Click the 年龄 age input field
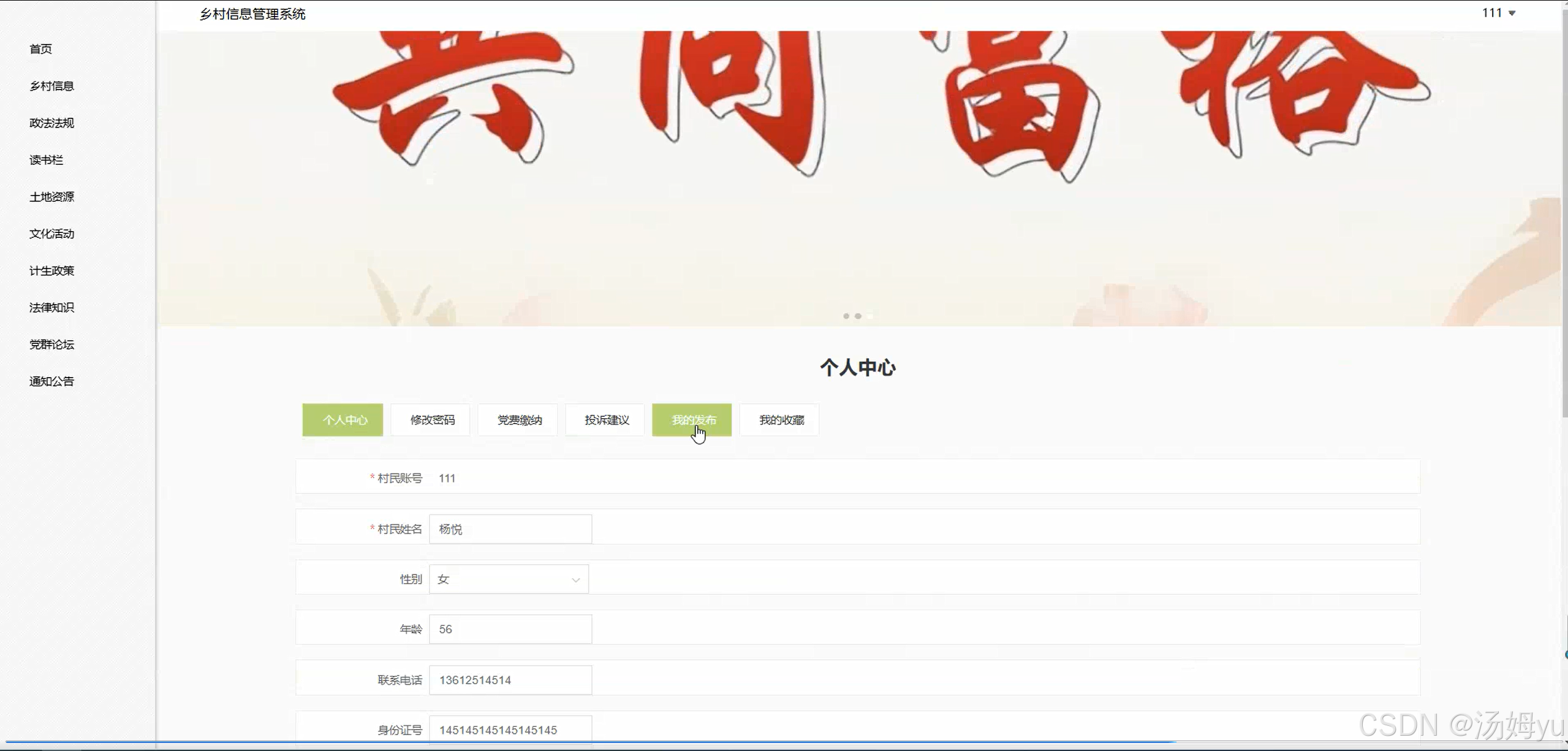Screen dimensions: 1568x751 click(510, 630)
